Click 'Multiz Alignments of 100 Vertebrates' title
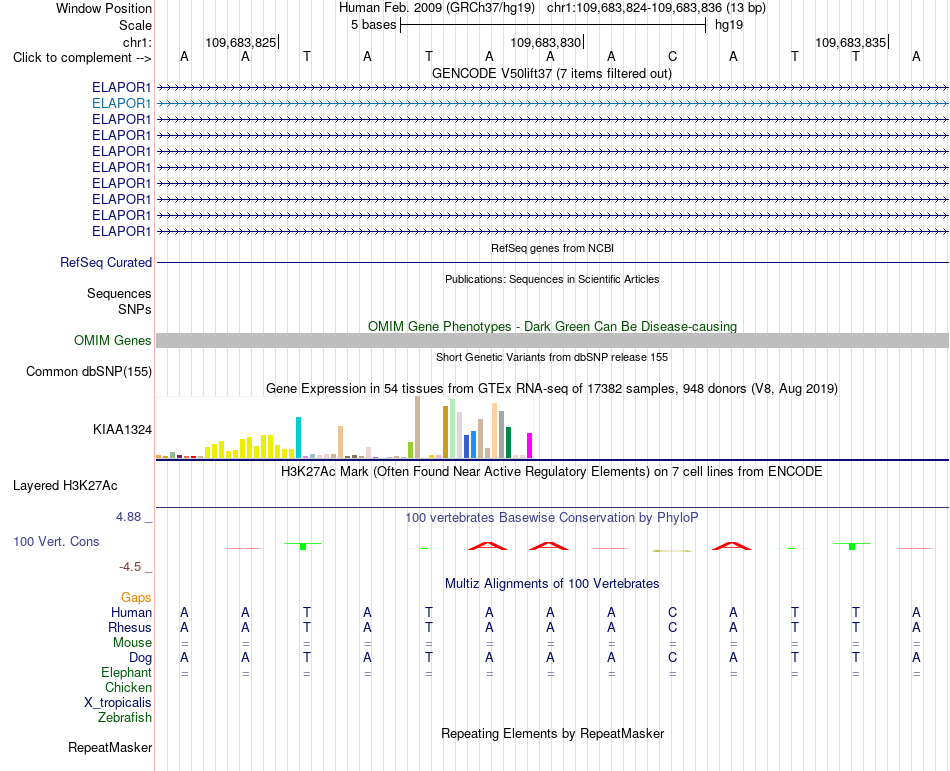The width and height of the screenshot is (950, 771). [x=552, y=584]
